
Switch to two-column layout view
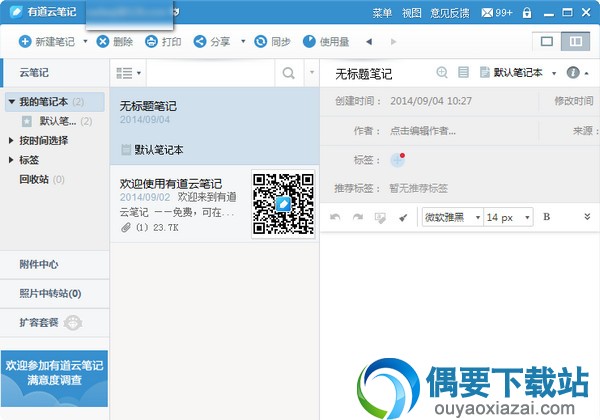tap(576, 41)
